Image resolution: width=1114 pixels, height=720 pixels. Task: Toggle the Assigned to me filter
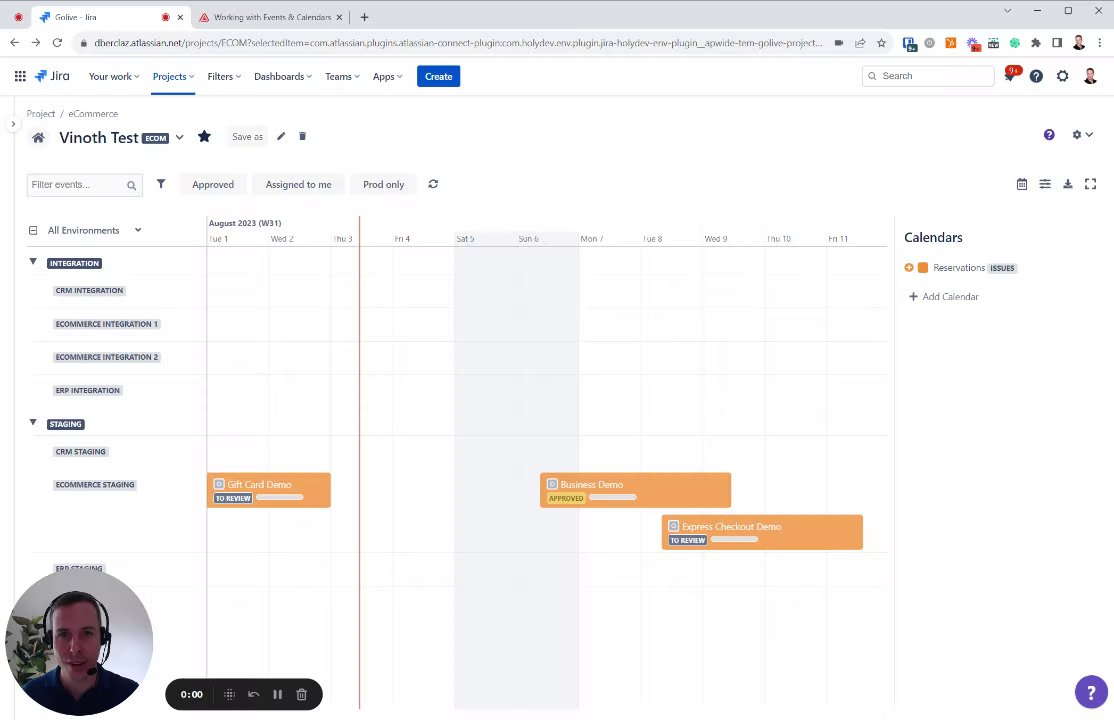coord(298,185)
